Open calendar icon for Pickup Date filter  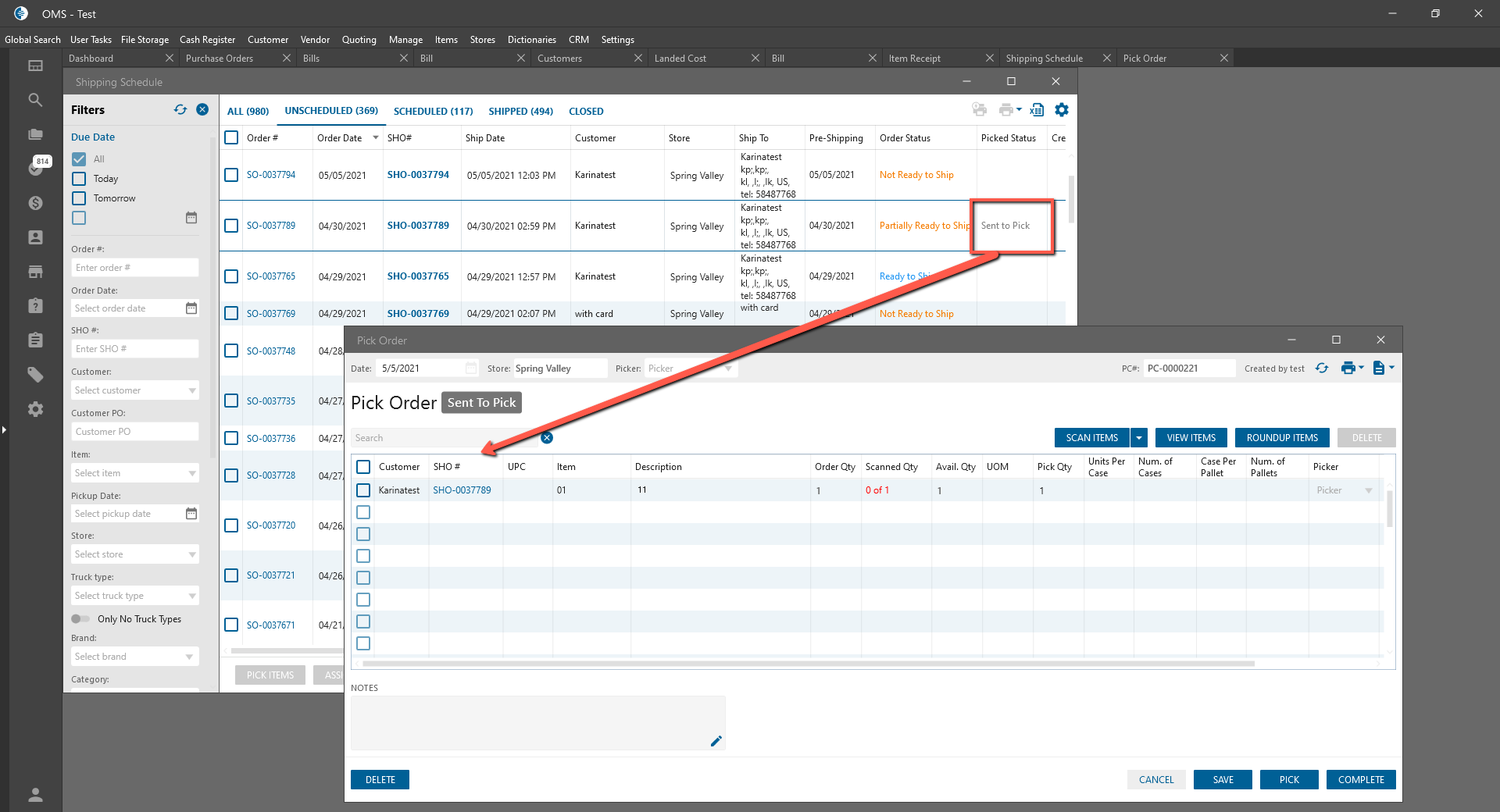click(191, 514)
